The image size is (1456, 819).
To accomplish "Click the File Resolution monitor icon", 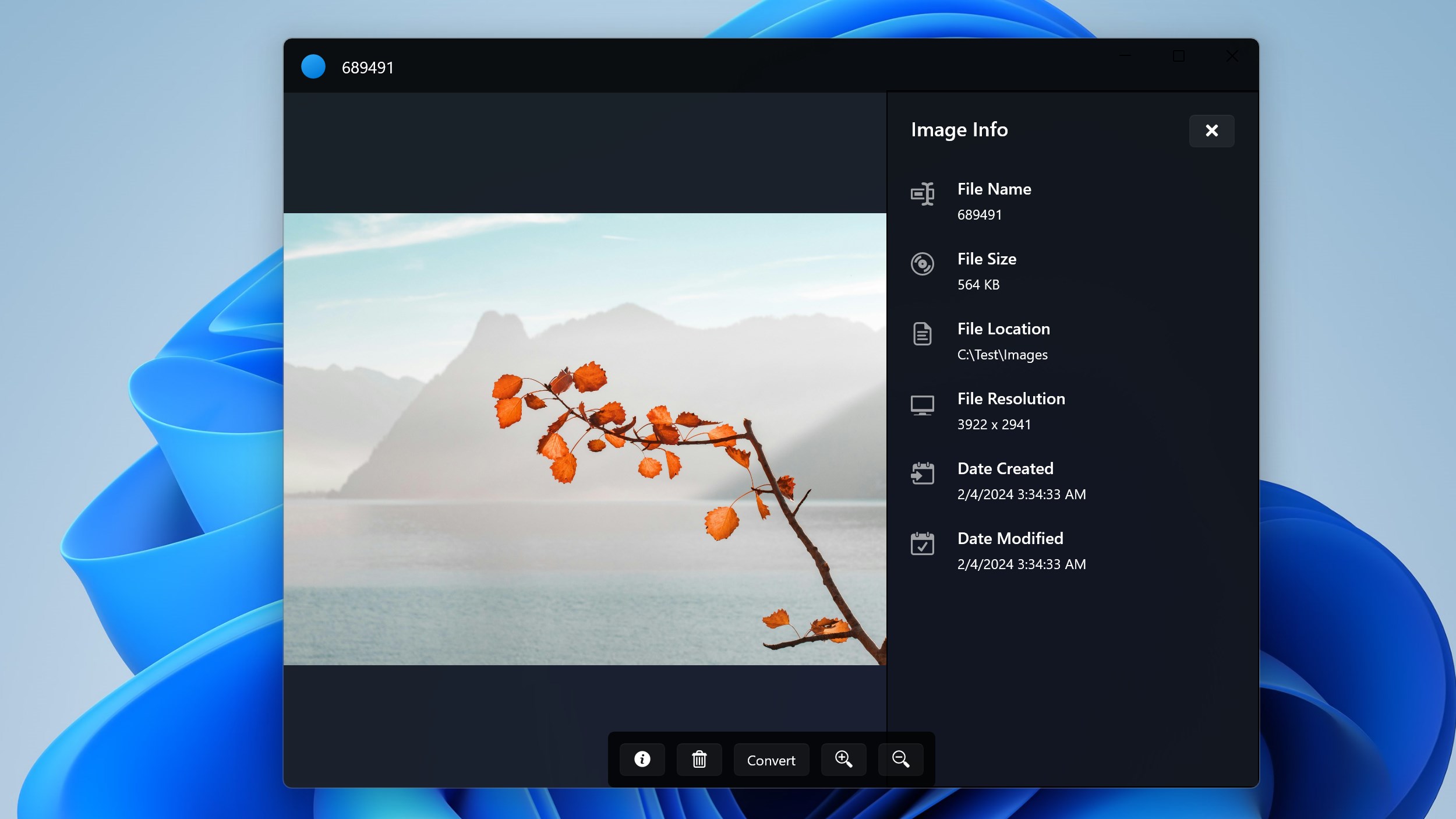I will point(923,405).
